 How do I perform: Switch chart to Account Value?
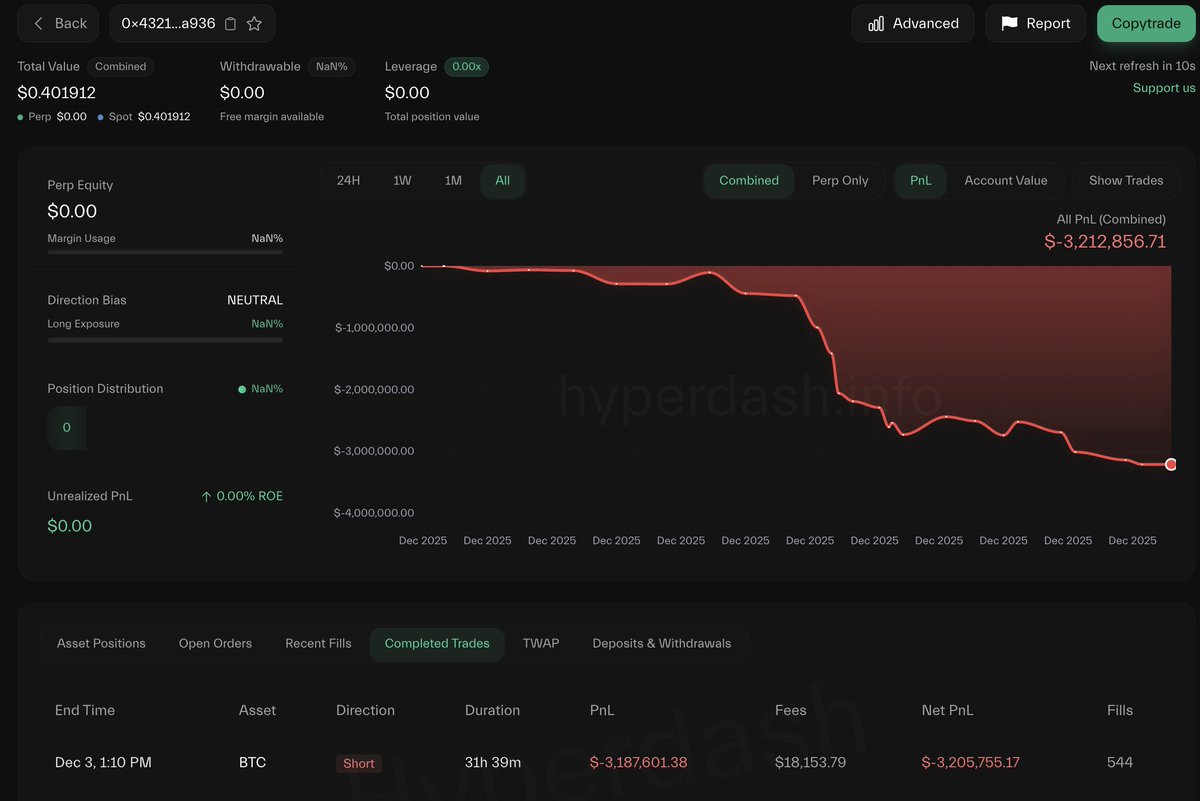point(1005,181)
